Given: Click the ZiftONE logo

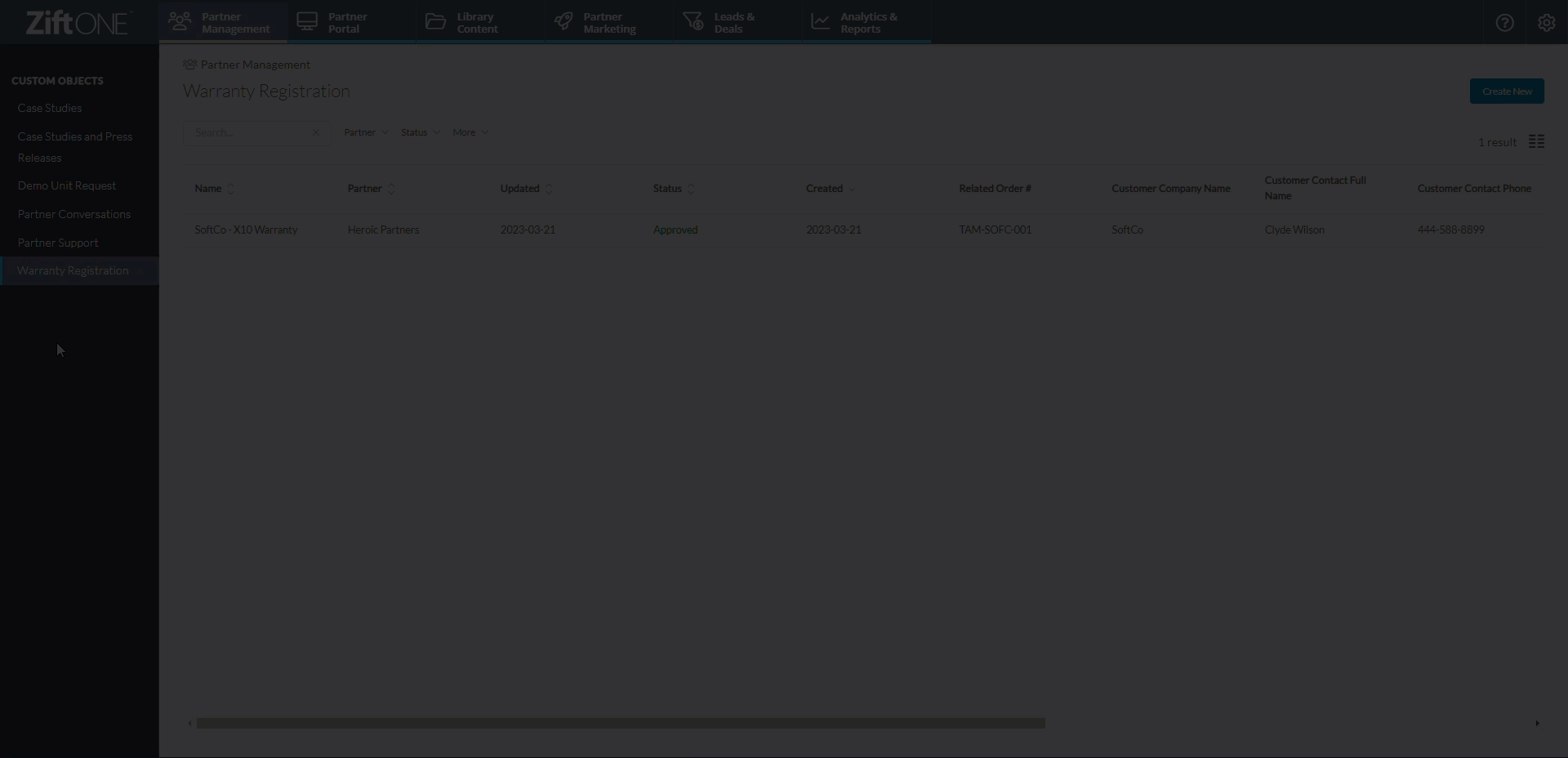Looking at the screenshot, I should tap(76, 22).
